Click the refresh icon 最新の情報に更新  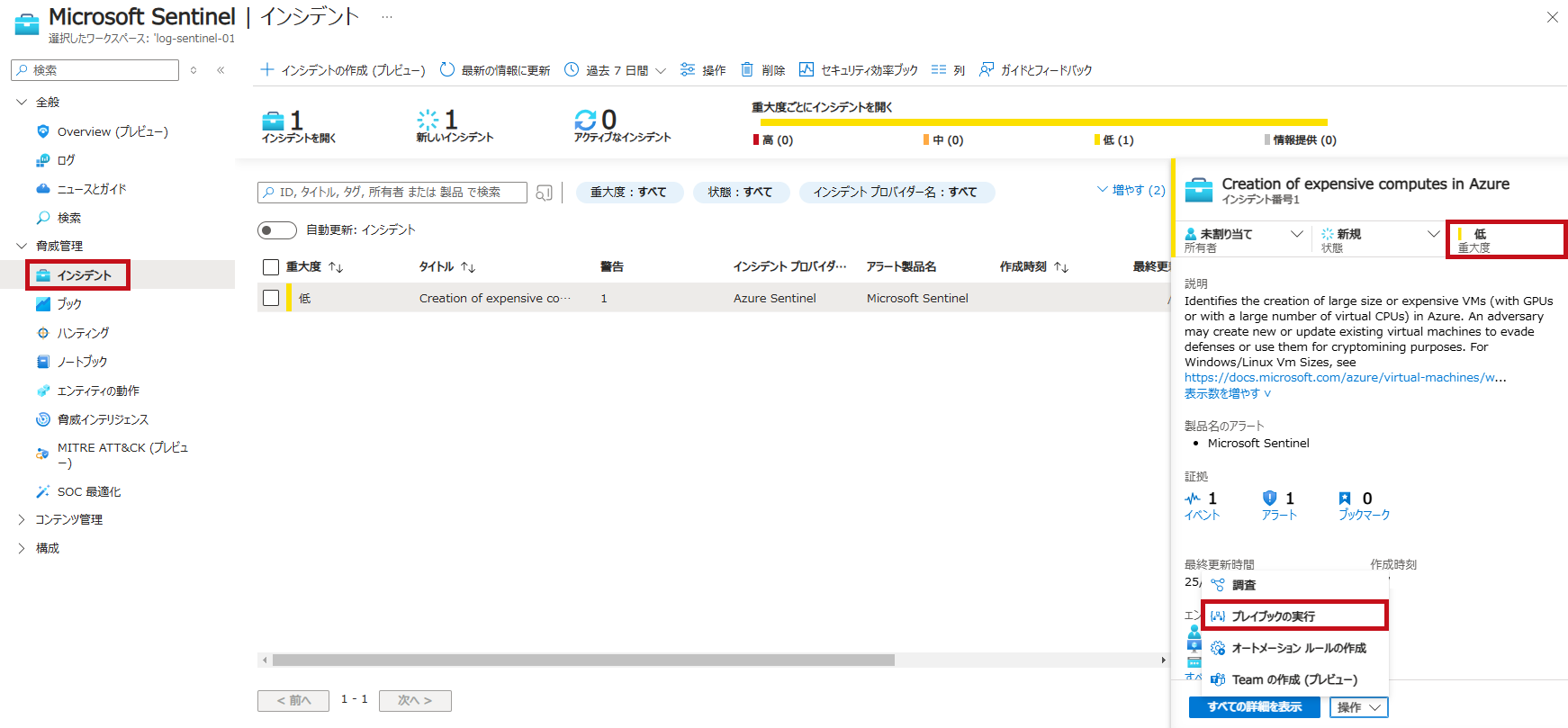pos(447,69)
